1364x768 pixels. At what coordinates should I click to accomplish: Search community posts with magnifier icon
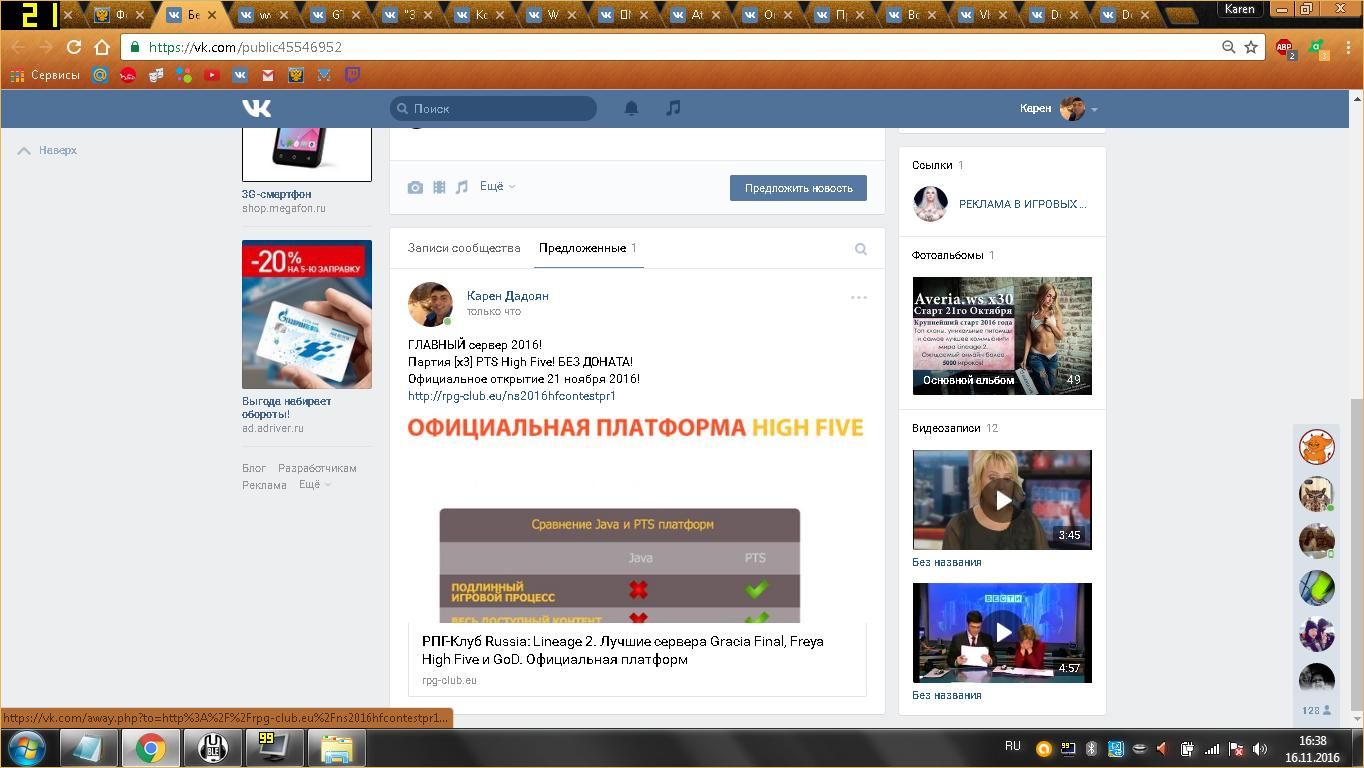(x=860, y=249)
